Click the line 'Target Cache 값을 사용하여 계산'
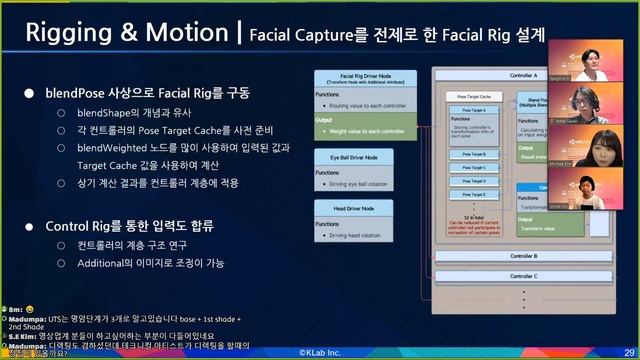Screen dimensions: 640x360 click(x=148, y=165)
